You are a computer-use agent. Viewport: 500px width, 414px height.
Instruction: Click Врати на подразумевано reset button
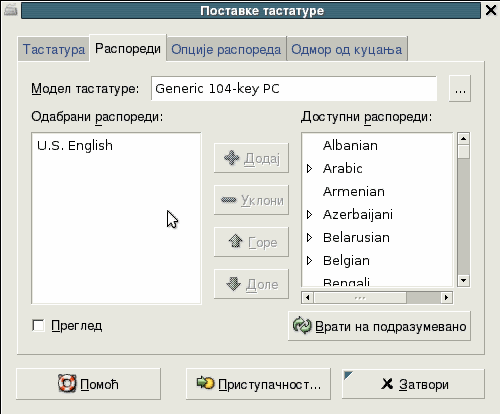coord(379,326)
